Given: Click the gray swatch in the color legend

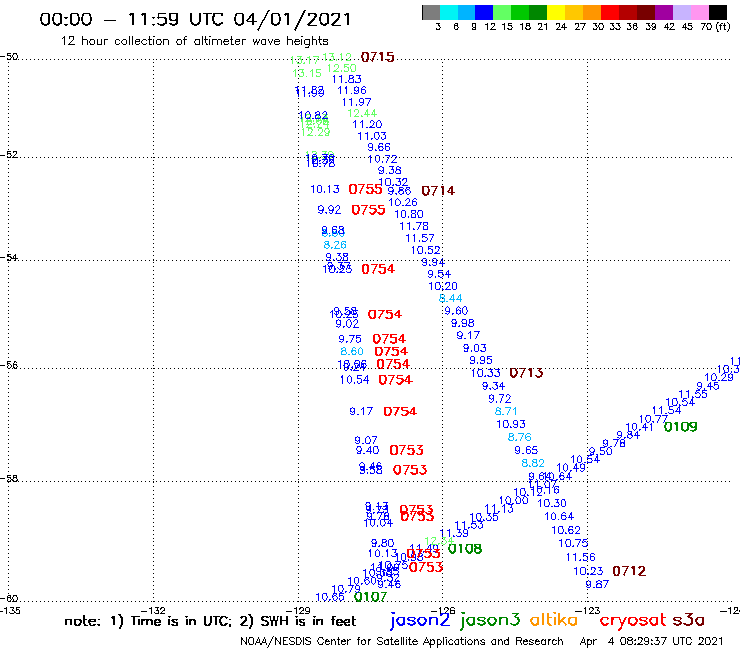Looking at the screenshot, I should pos(431,12).
